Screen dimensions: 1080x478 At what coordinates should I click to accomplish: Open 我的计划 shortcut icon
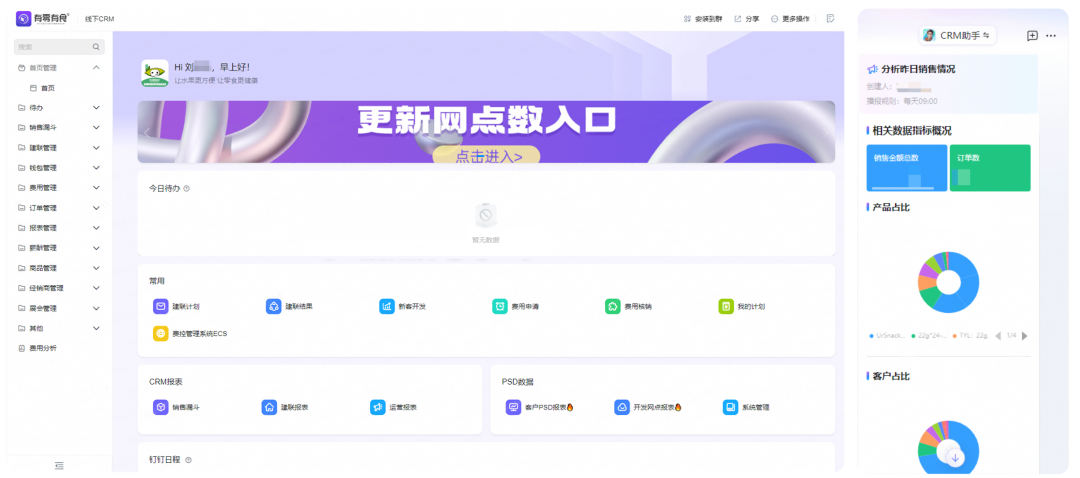pyautogui.click(x=725, y=306)
